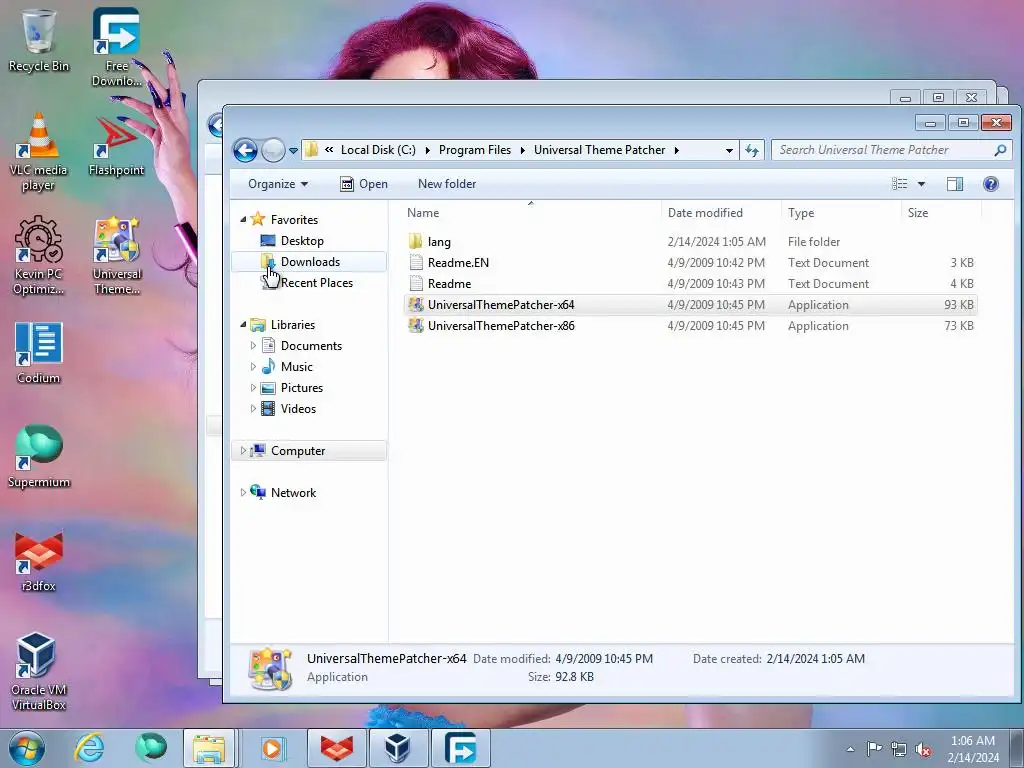Launch Free Download Manager desktop shortcut
Viewport: 1024px width, 768px height.
(116, 47)
